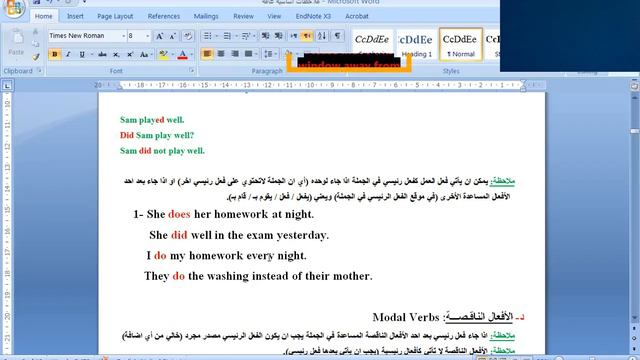Screen dimensions: 640x360
Task: Toggle Underline formatting
Action: click(82, 54)
